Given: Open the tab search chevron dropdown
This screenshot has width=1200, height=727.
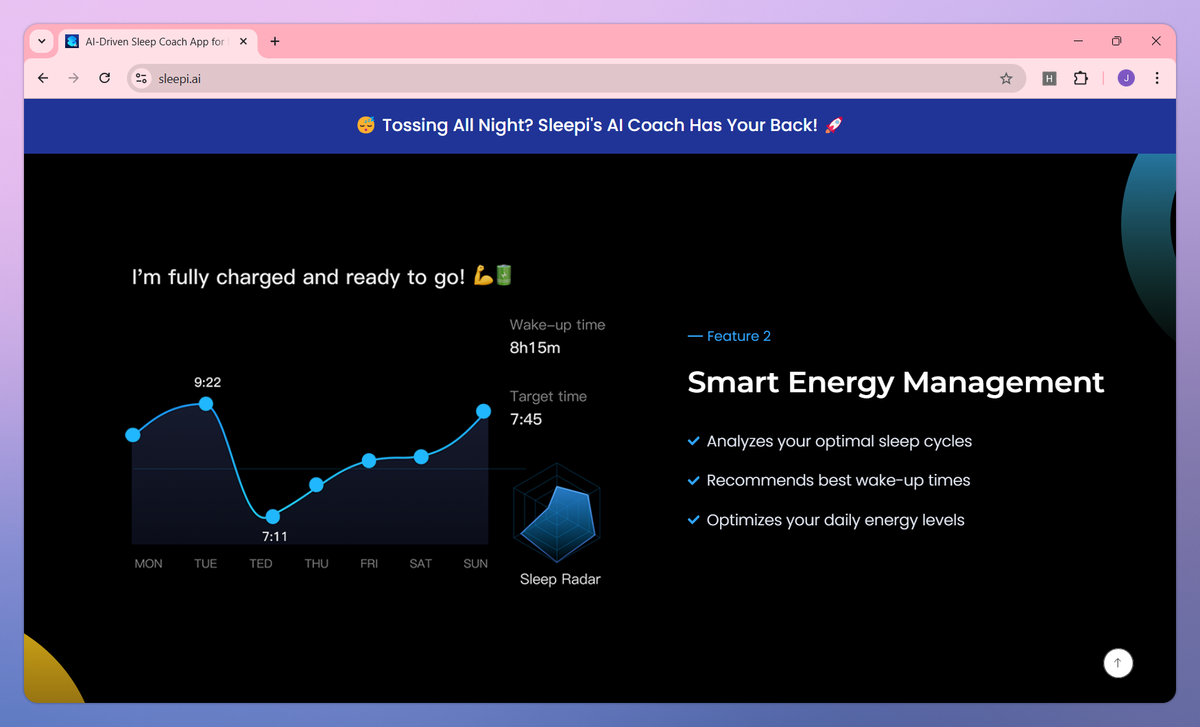Looking at the screenshot, I should [40, 41].
